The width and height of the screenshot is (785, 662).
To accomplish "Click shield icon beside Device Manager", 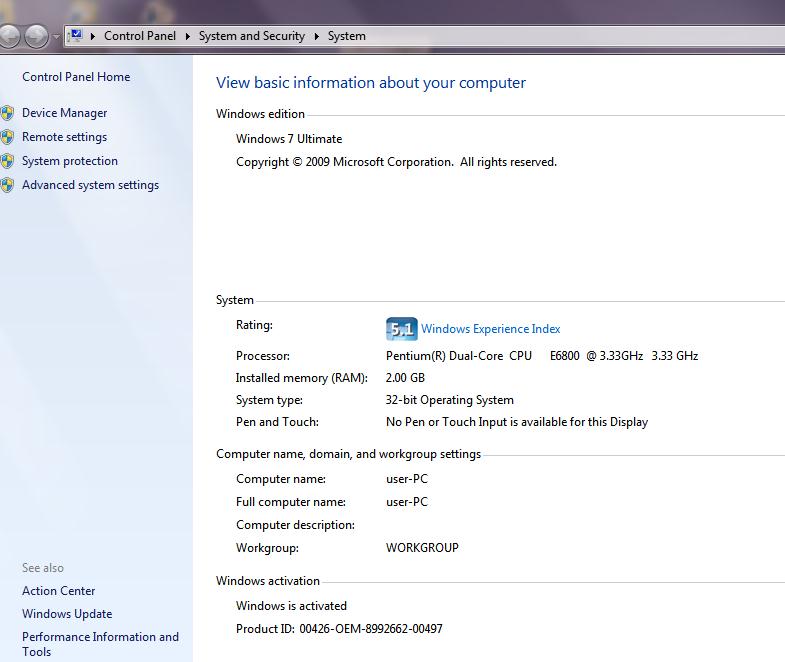I will (7, 113).
